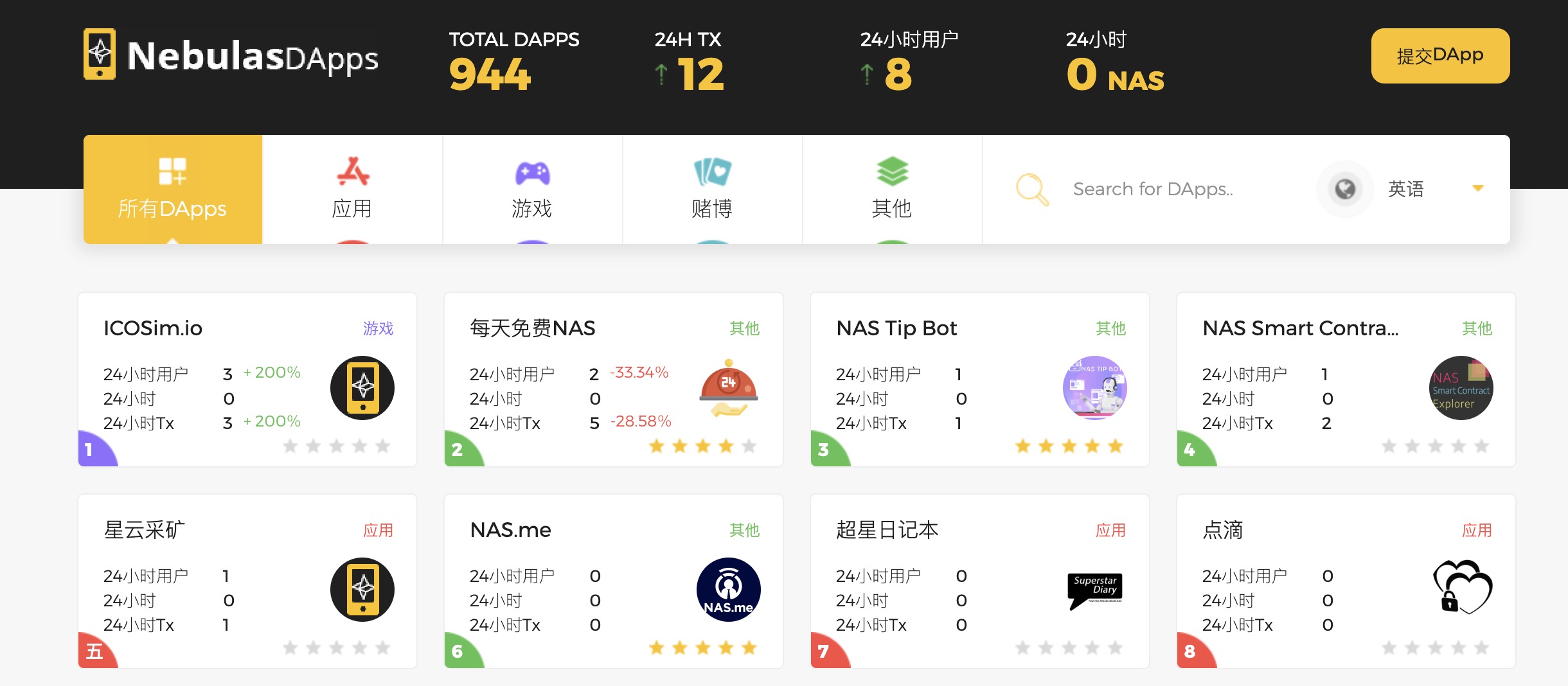Screen dimensions: 1568x686
Task: Click the 其他 layers icon
Action: pyautogui.click(x=893, y=171)
